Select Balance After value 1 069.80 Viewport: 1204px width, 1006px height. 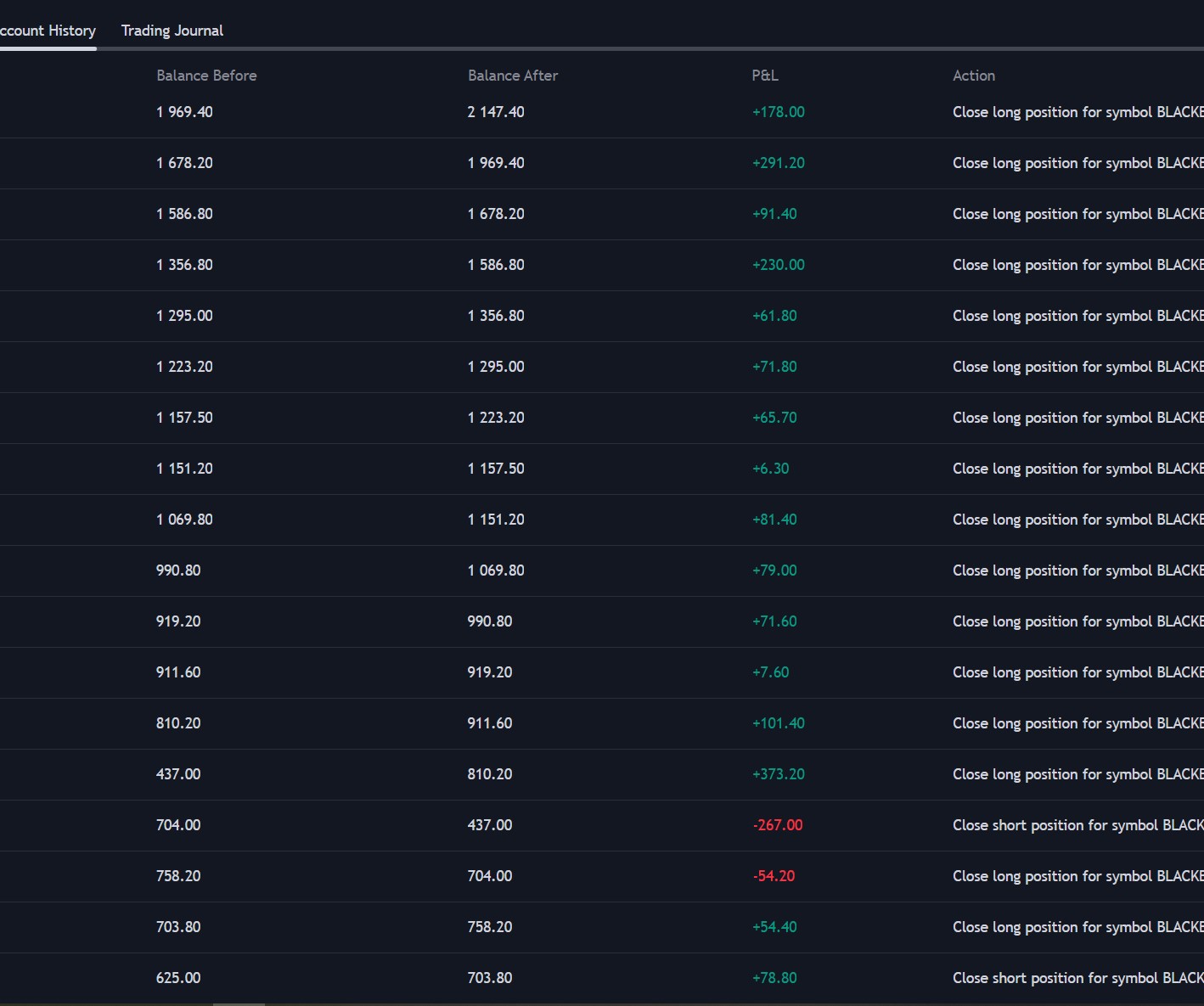(x=495, y=570)
